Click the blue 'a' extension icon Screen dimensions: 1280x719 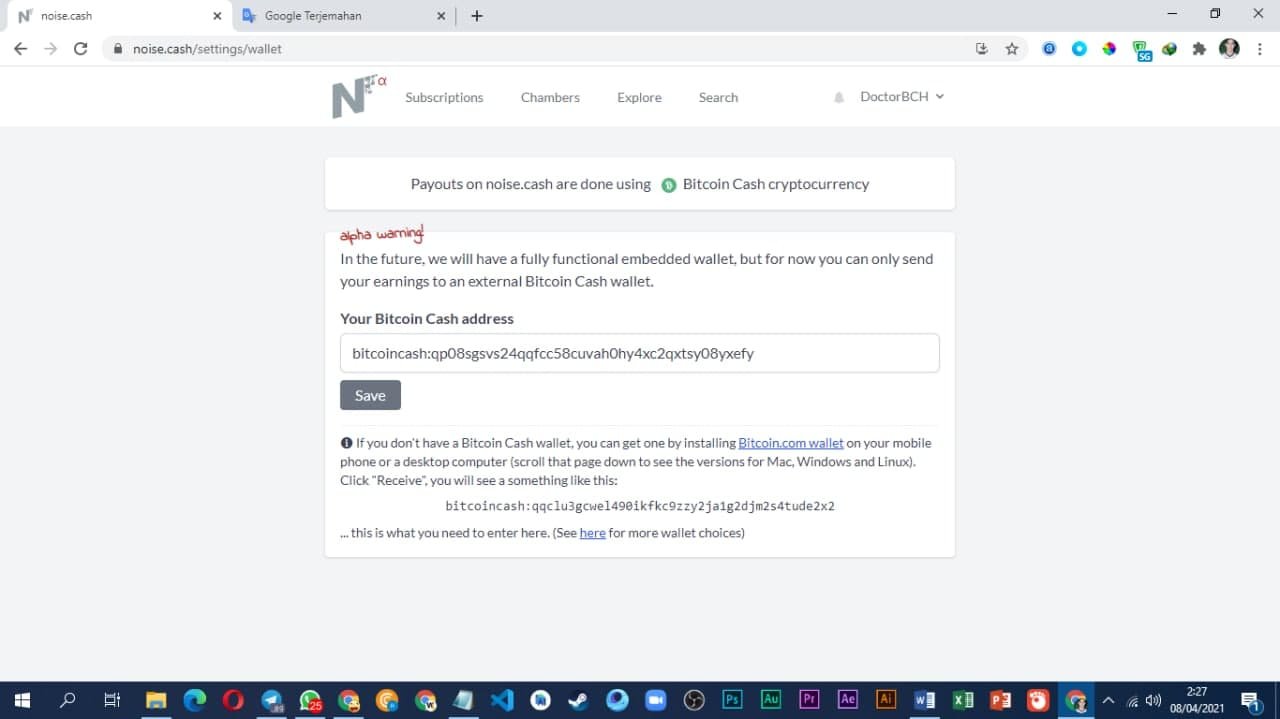point(1049,48)
